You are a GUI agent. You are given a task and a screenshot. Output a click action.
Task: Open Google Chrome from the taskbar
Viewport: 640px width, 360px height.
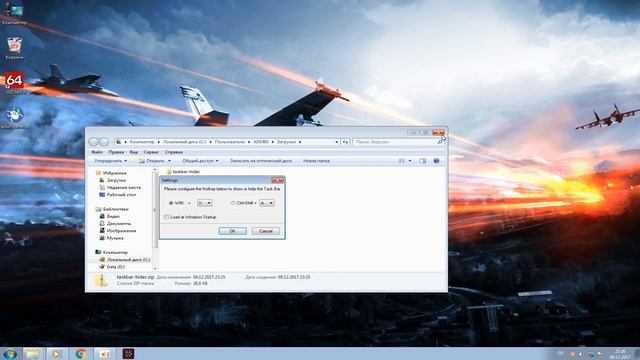[81, 354]
